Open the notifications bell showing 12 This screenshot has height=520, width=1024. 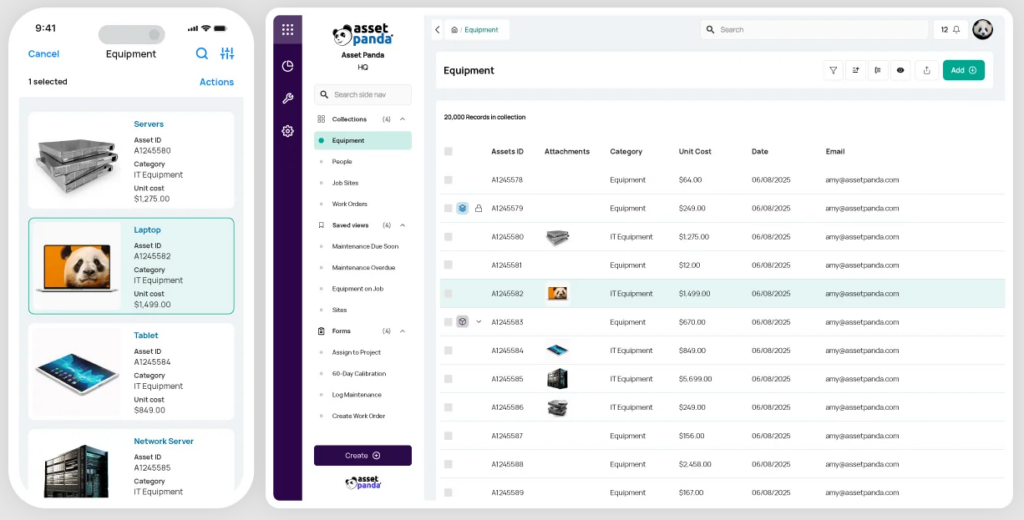(x=949, y=30)
